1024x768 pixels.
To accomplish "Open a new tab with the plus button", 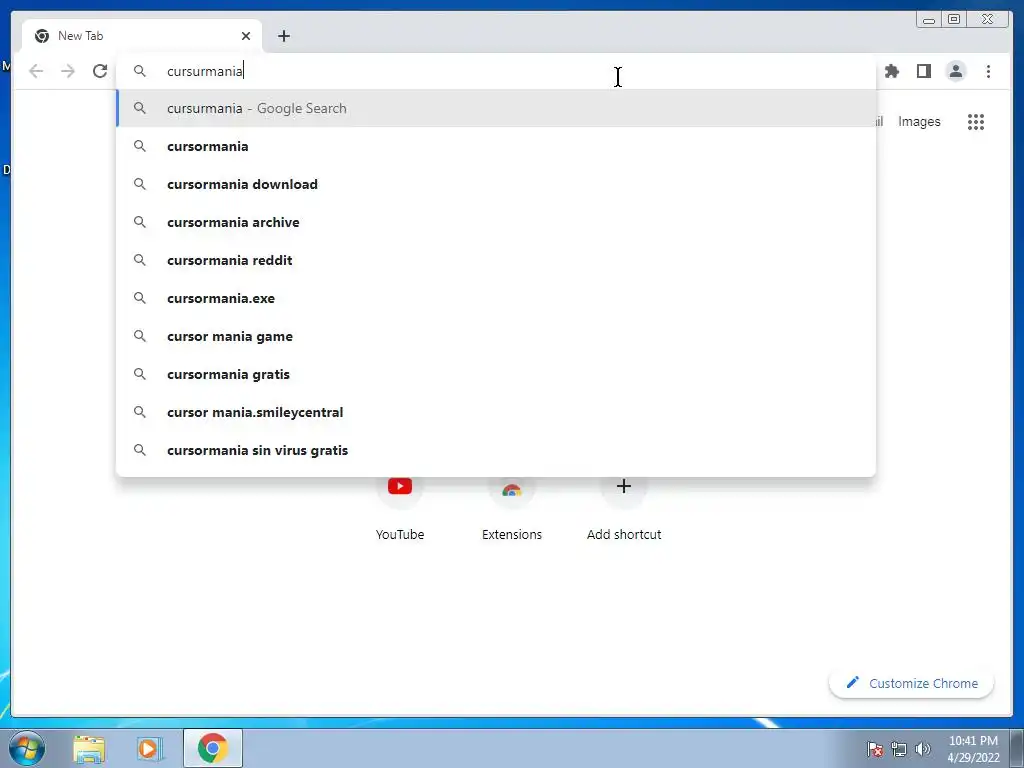I will coord(283,36).
